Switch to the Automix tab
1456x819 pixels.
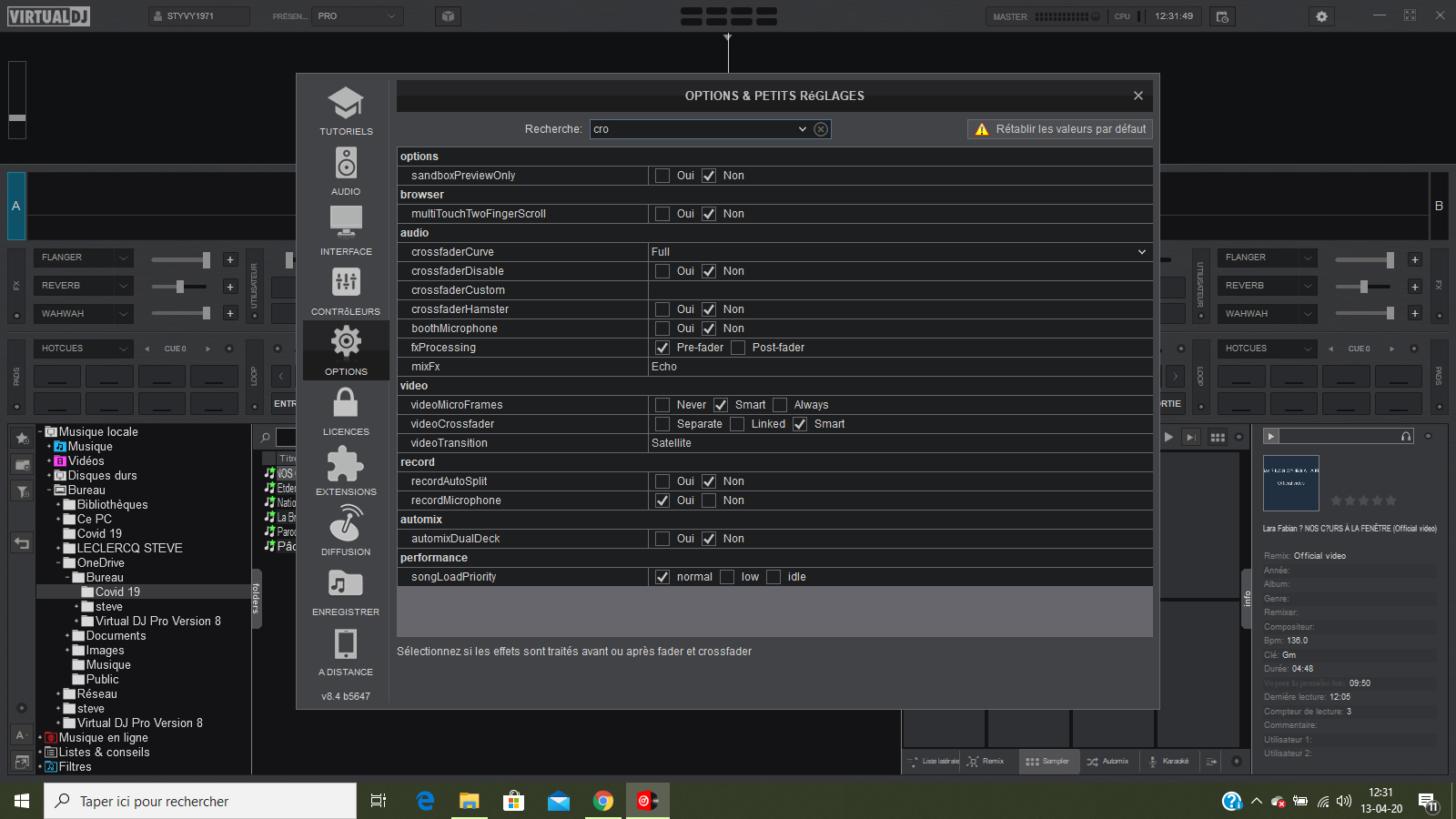(x=1107, y=761)
